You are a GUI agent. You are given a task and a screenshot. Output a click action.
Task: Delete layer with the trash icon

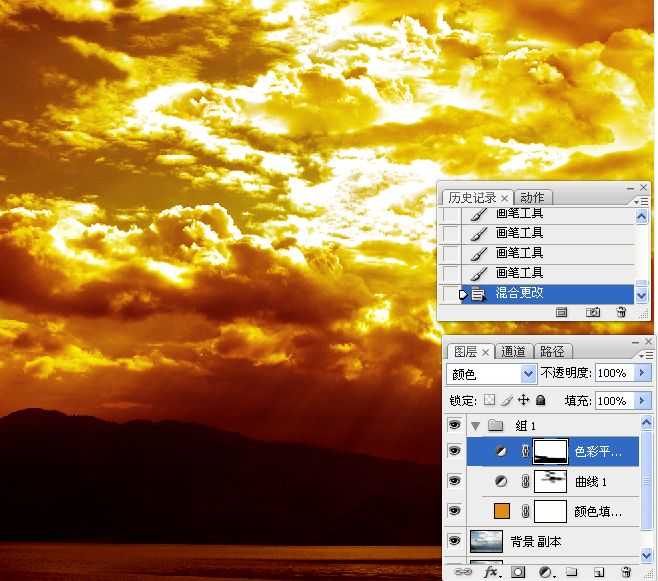point(626,572)
